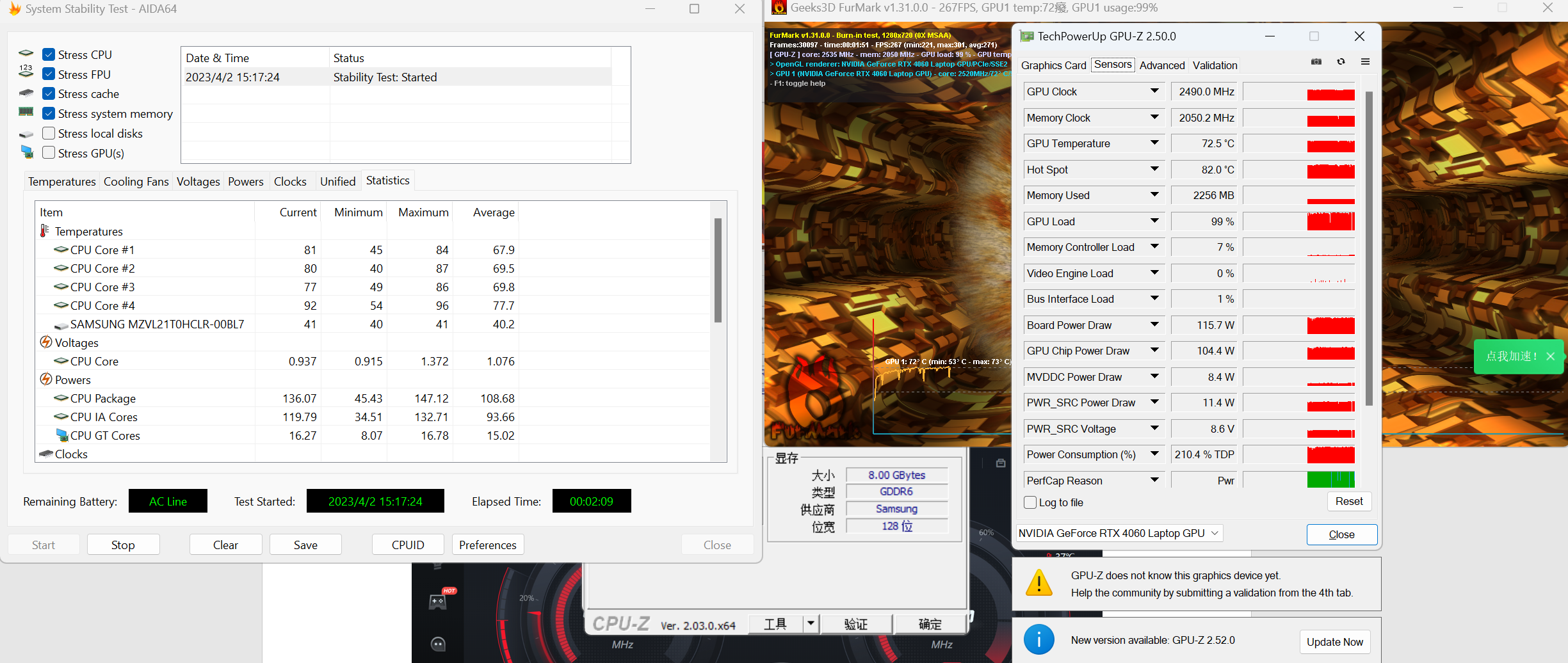Click the Voltages lightning icon in statistics
This screenshot has width=1568, height=663.
point(46,342)
